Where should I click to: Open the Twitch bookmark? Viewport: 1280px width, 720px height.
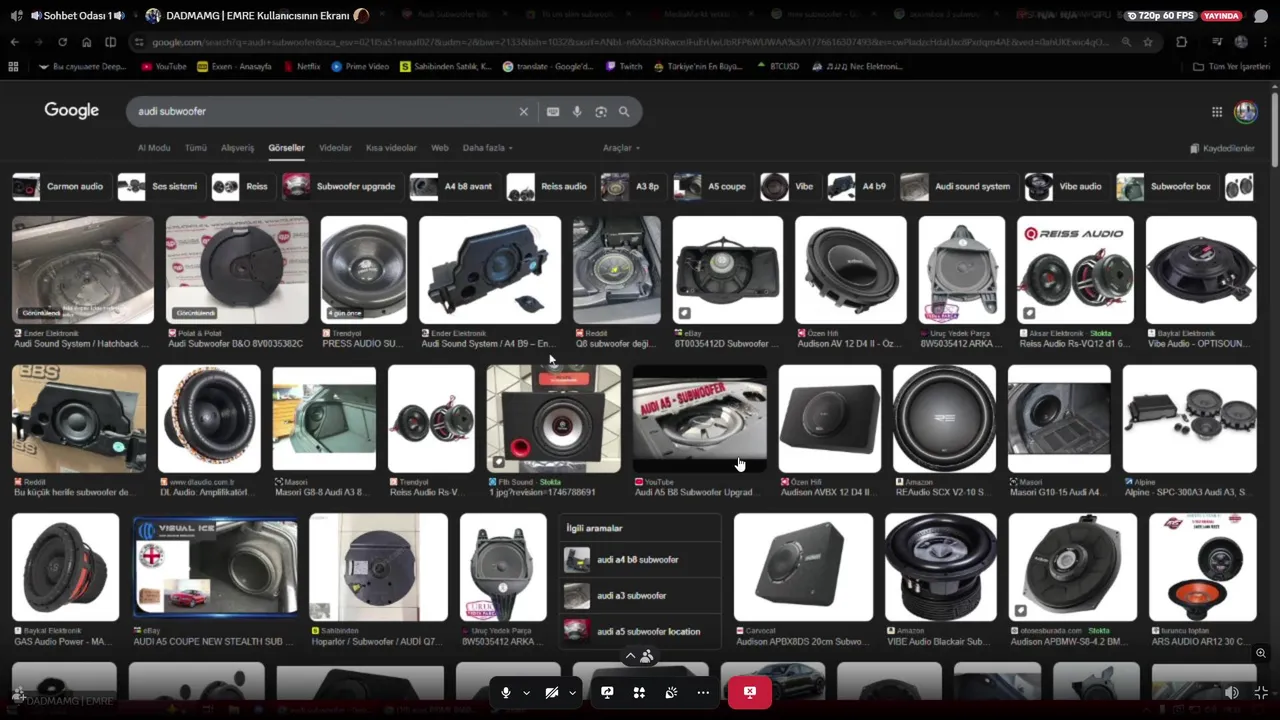[624, 66]
